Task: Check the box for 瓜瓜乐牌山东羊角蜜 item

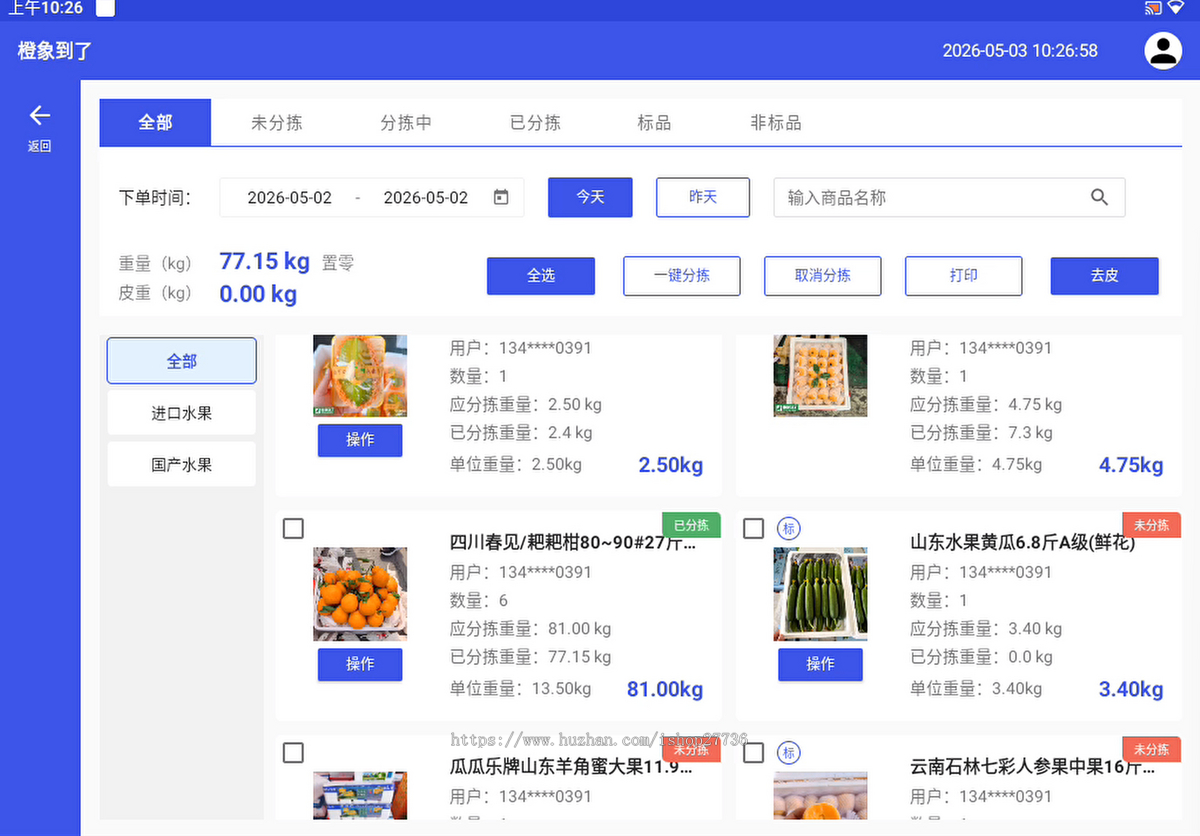Action: coord(293,752)
